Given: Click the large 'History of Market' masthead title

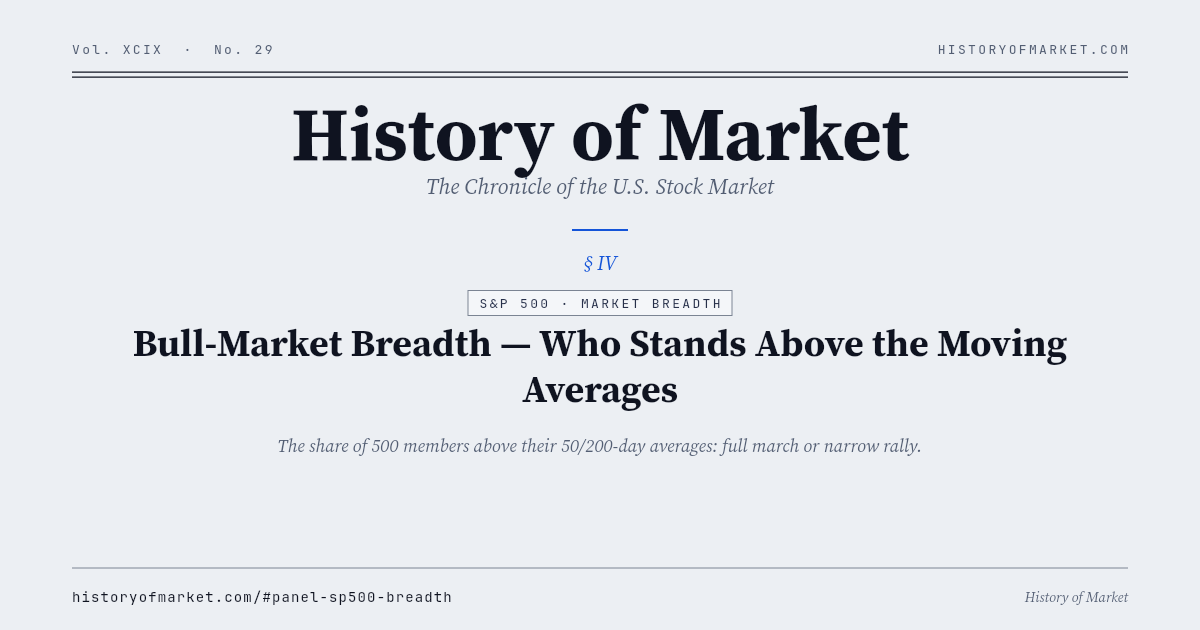Looking at the screenshot, I should 600,136.
